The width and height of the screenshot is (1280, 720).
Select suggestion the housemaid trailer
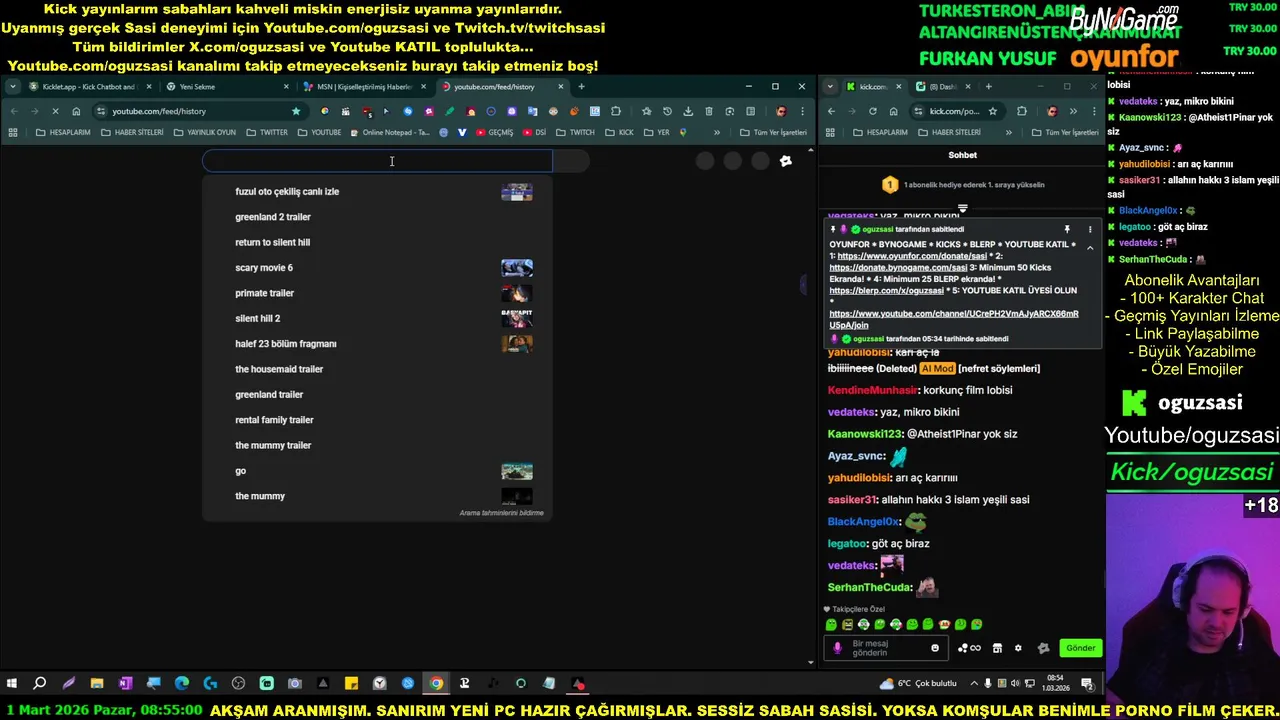click(x=377, y=369)
